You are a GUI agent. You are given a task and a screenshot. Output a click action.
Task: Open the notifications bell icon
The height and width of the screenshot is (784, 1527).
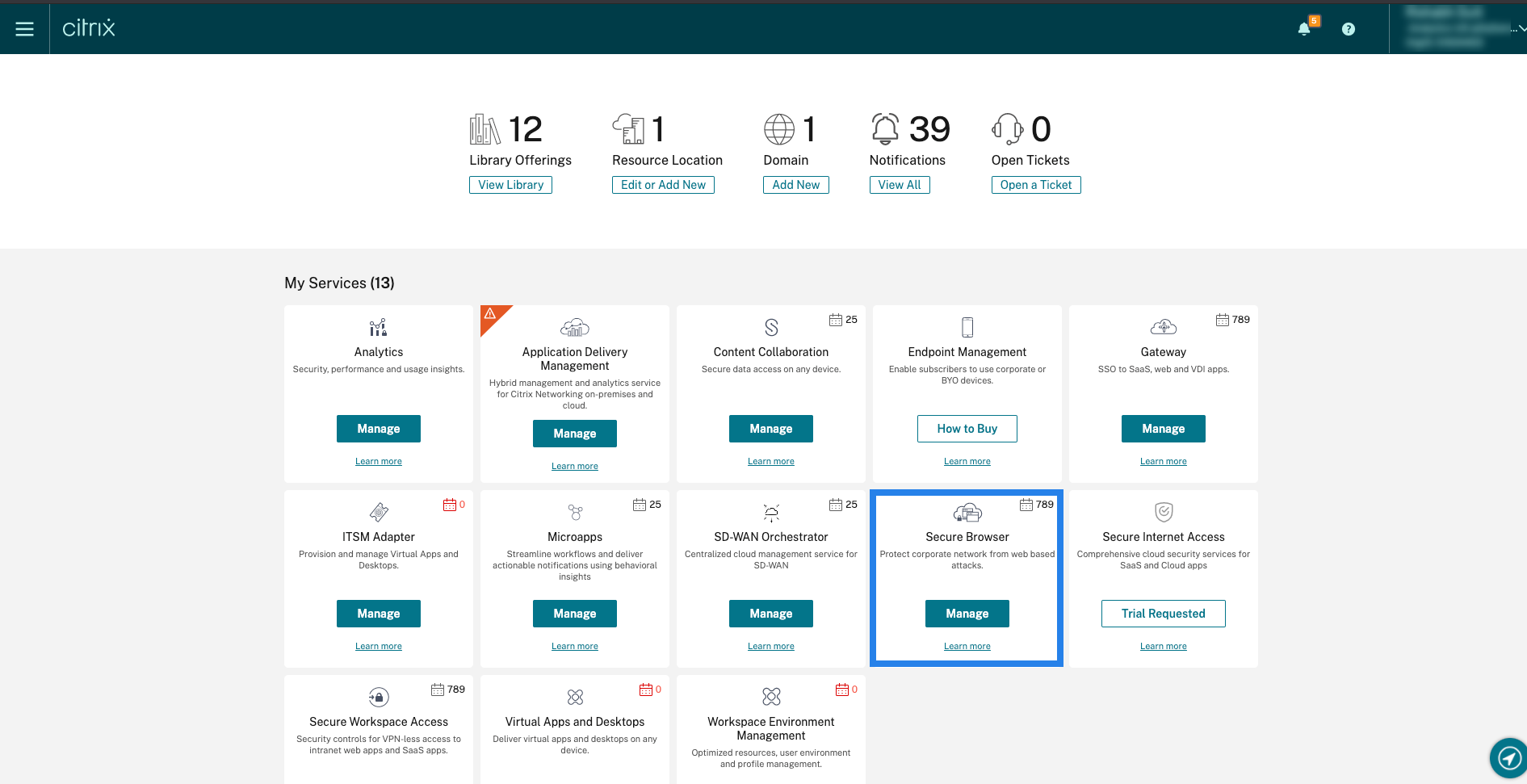pos(1304,29)
